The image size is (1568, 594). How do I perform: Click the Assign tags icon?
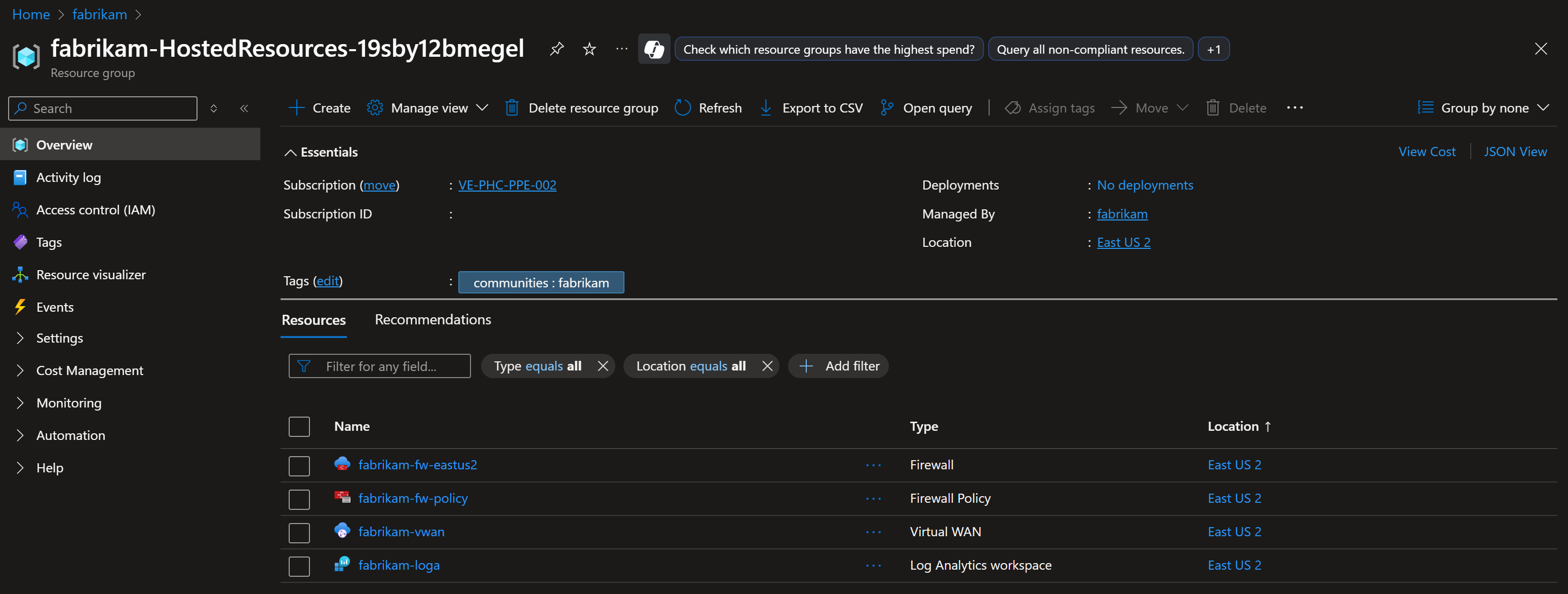coord(1012,108)
